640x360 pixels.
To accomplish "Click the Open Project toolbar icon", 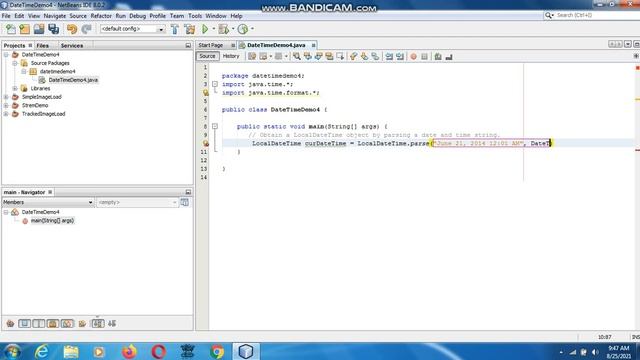I will click(39, 29).
